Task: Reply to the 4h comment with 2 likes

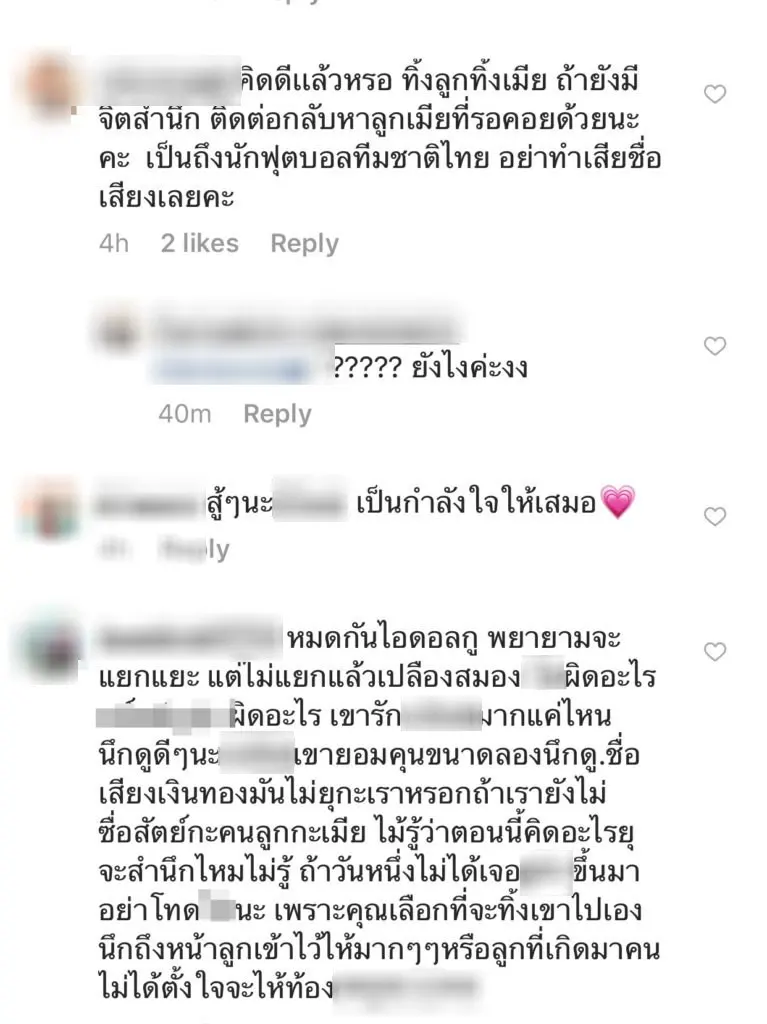Action: [304, 244]
